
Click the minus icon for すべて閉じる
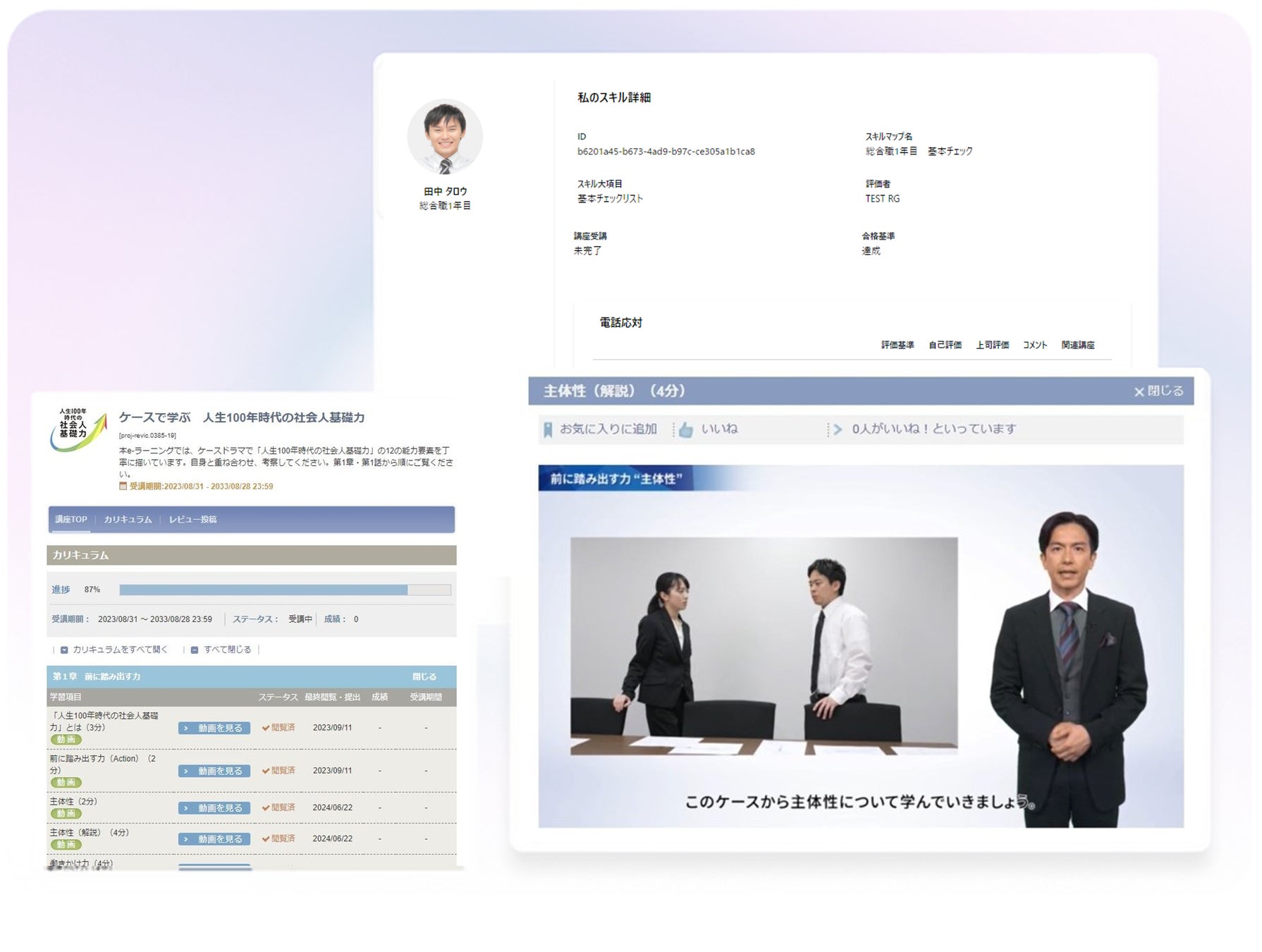click(x=195, y=650)
